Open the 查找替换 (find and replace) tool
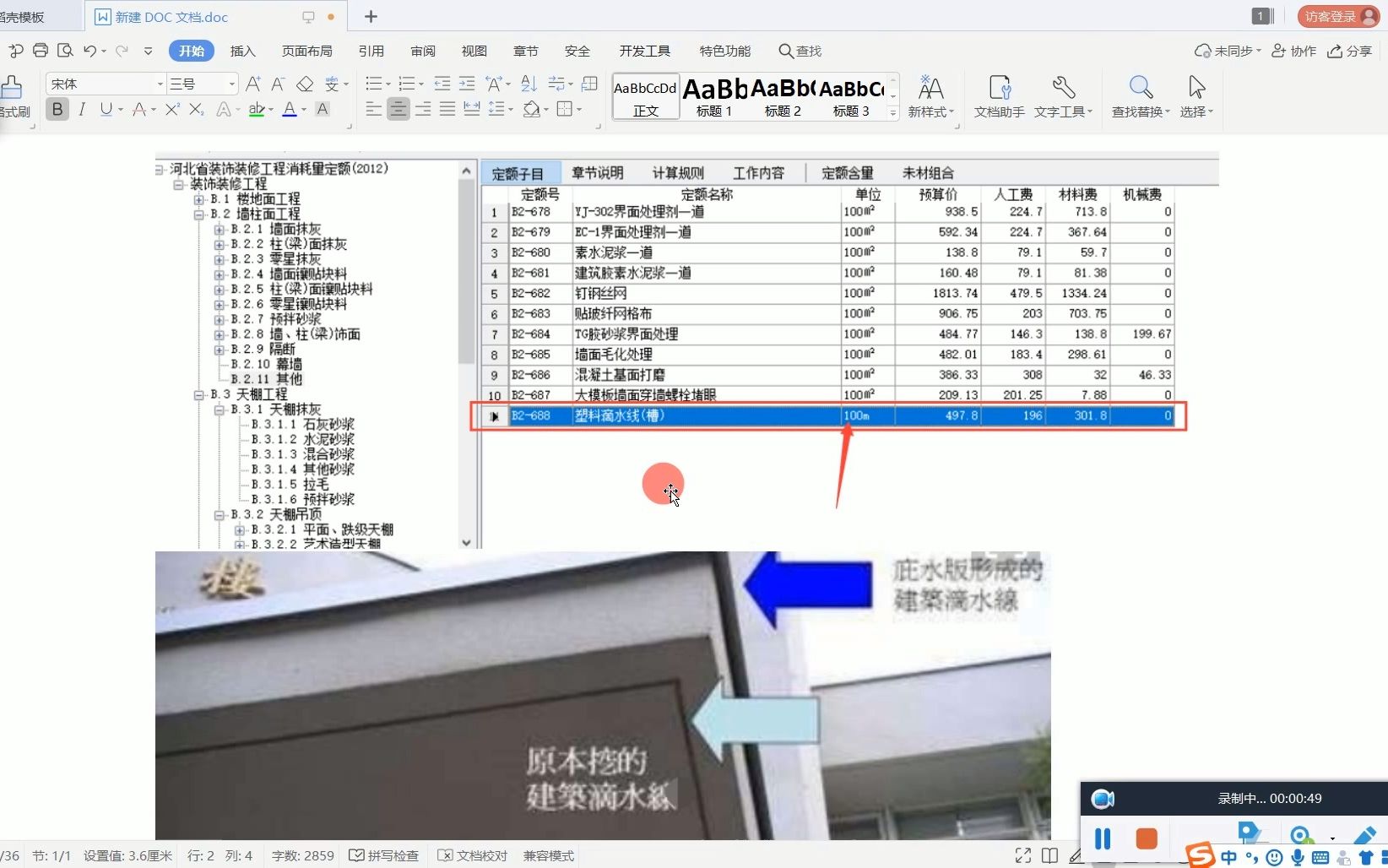 pos(1139,95)
